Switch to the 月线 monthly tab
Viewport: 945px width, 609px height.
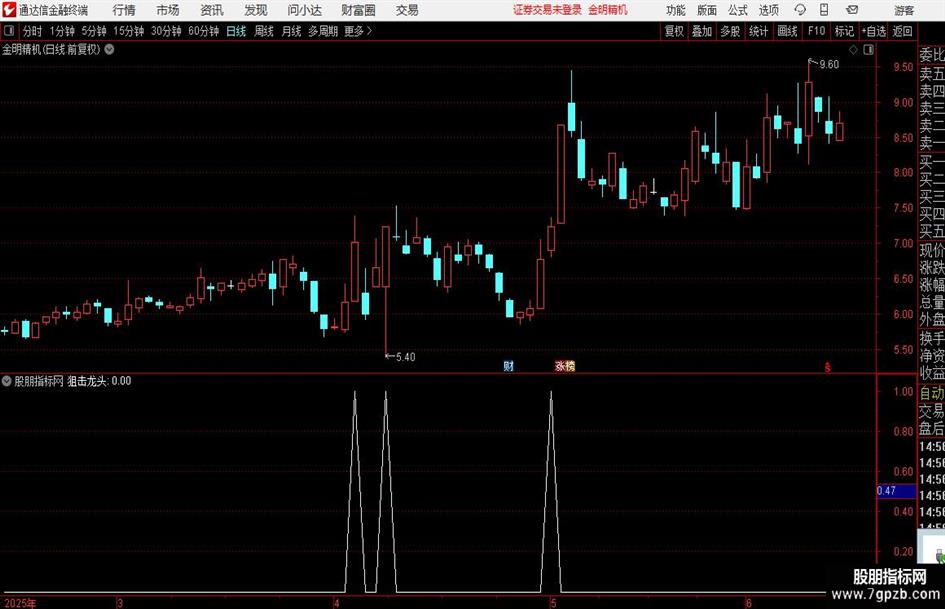click(x=291, y=31)
